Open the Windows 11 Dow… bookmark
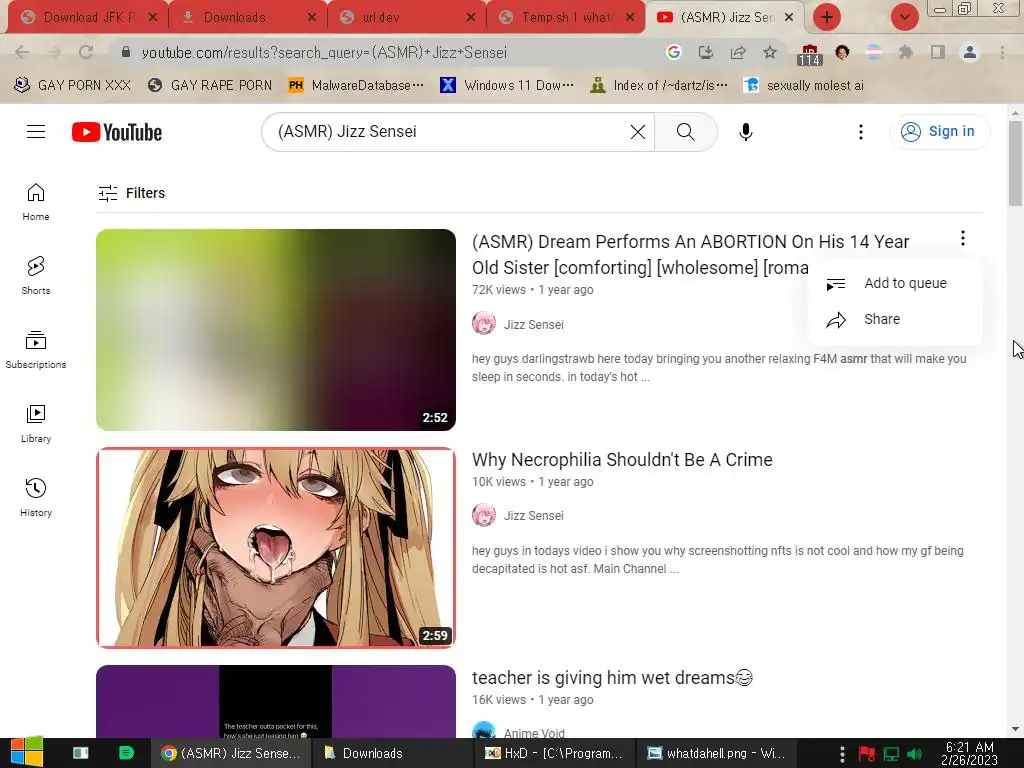 pos(507,86)
